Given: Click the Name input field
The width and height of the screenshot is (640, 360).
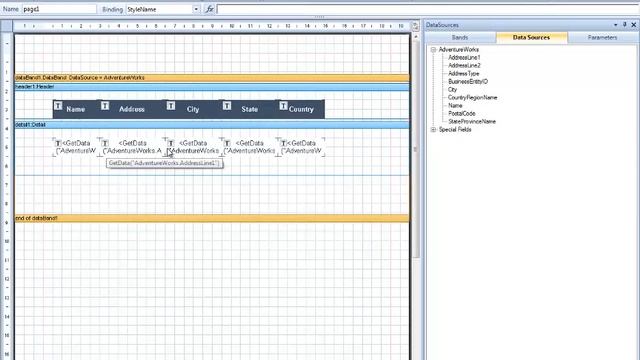Looking at the screenshot, I should click(59, 9).
